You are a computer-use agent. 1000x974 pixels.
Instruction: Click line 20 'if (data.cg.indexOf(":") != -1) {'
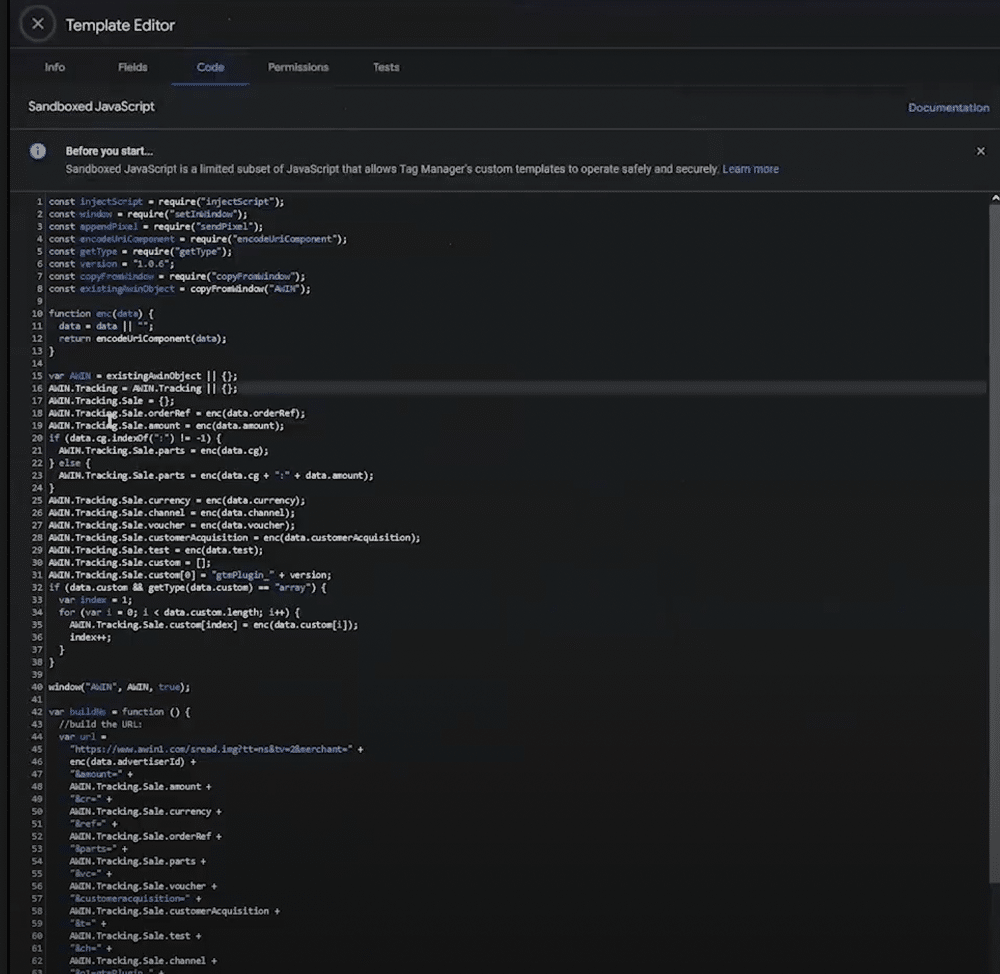pos(135,438)
